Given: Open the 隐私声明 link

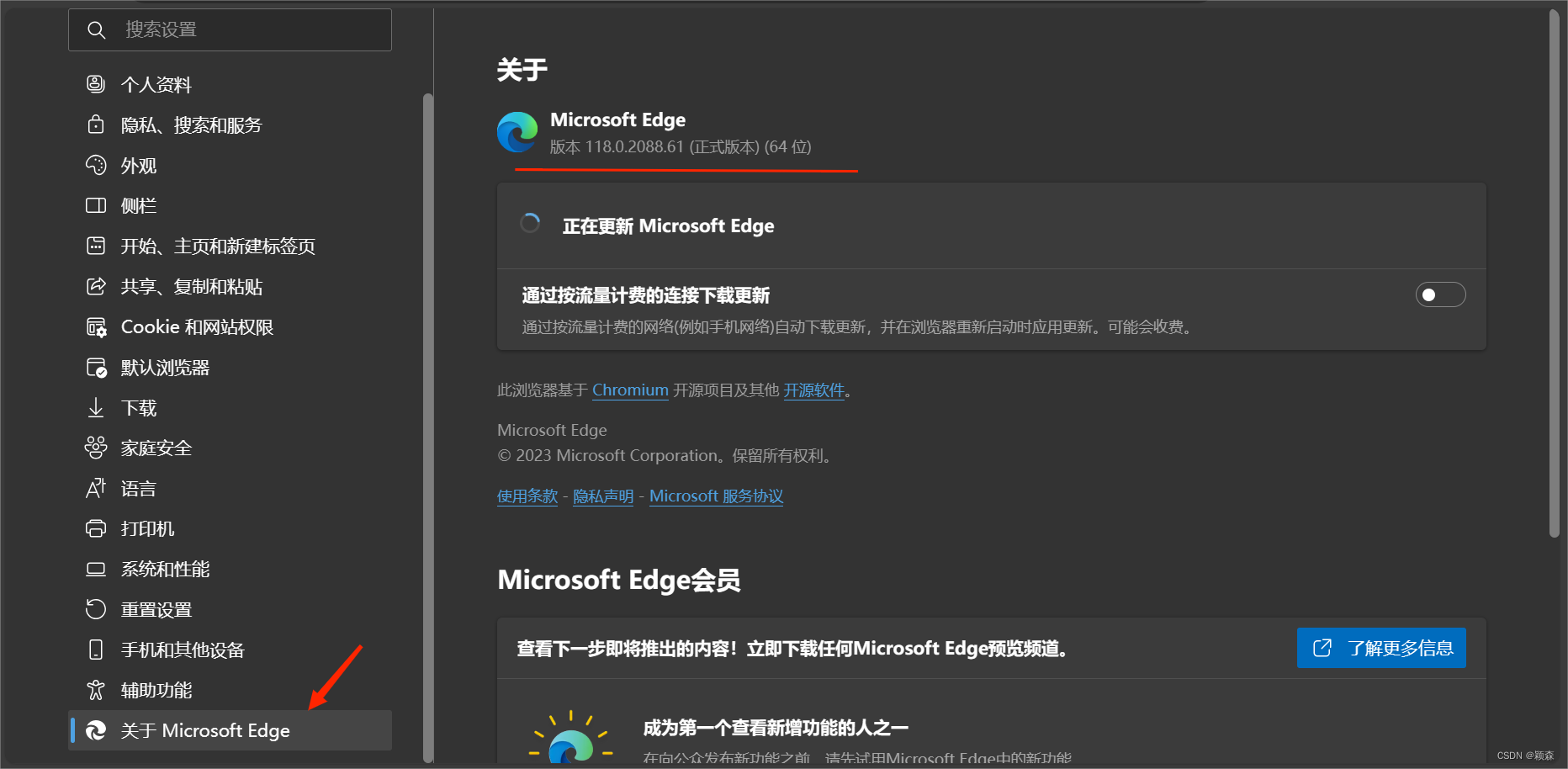Looking at the screenshot, I should tap(603, 496).
